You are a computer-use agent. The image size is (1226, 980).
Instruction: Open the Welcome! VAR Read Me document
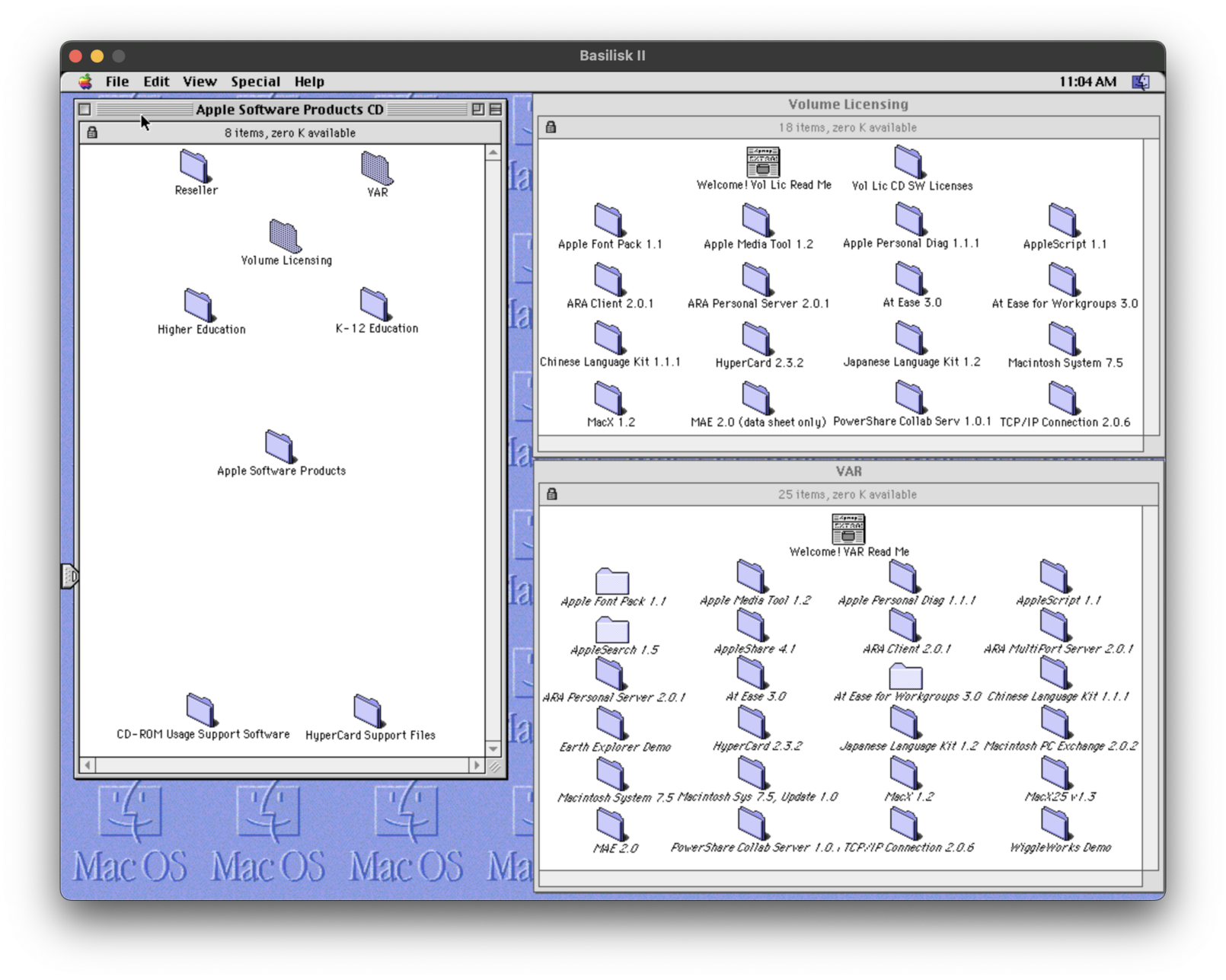pyautogui.click(x=848, y=528)
